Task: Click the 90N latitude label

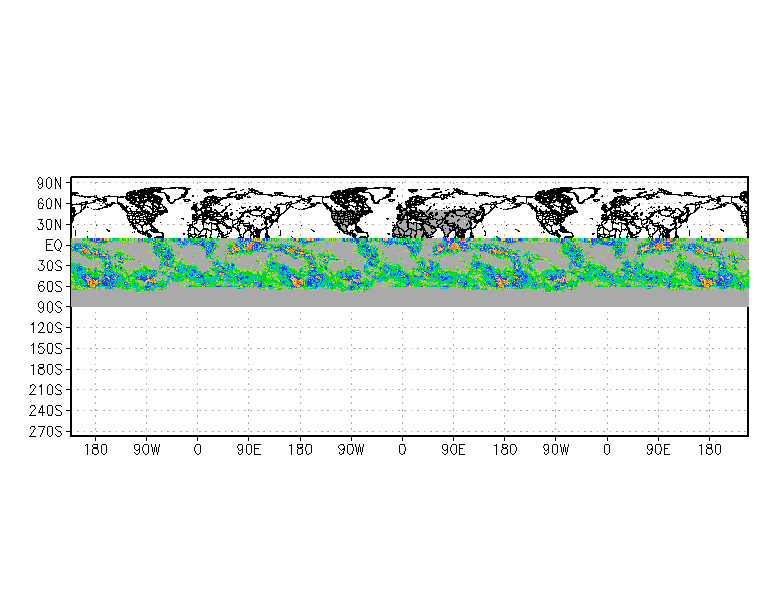Action: 49,184
